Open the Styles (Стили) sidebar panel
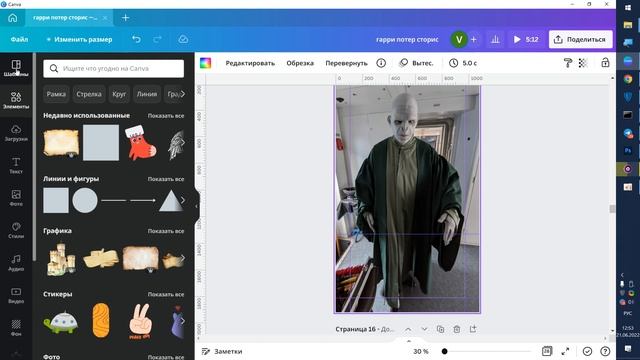 pos(16,230)
